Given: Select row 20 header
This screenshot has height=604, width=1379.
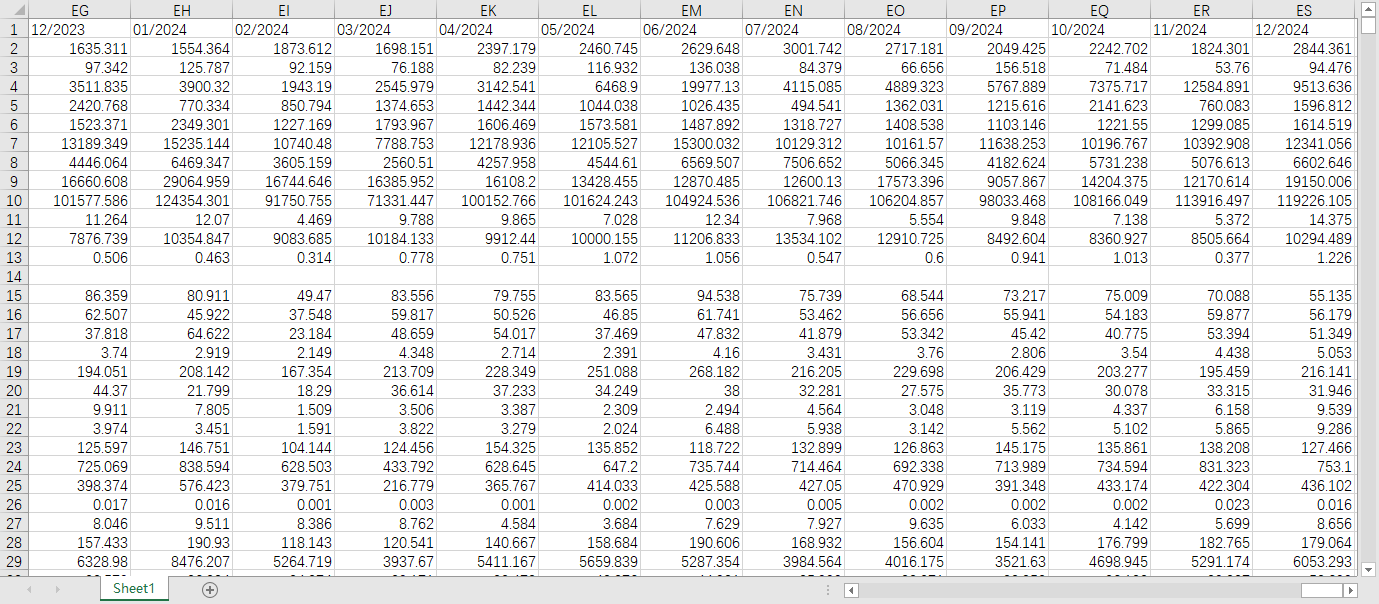Looking at the screenshot, I should [14, 390].
